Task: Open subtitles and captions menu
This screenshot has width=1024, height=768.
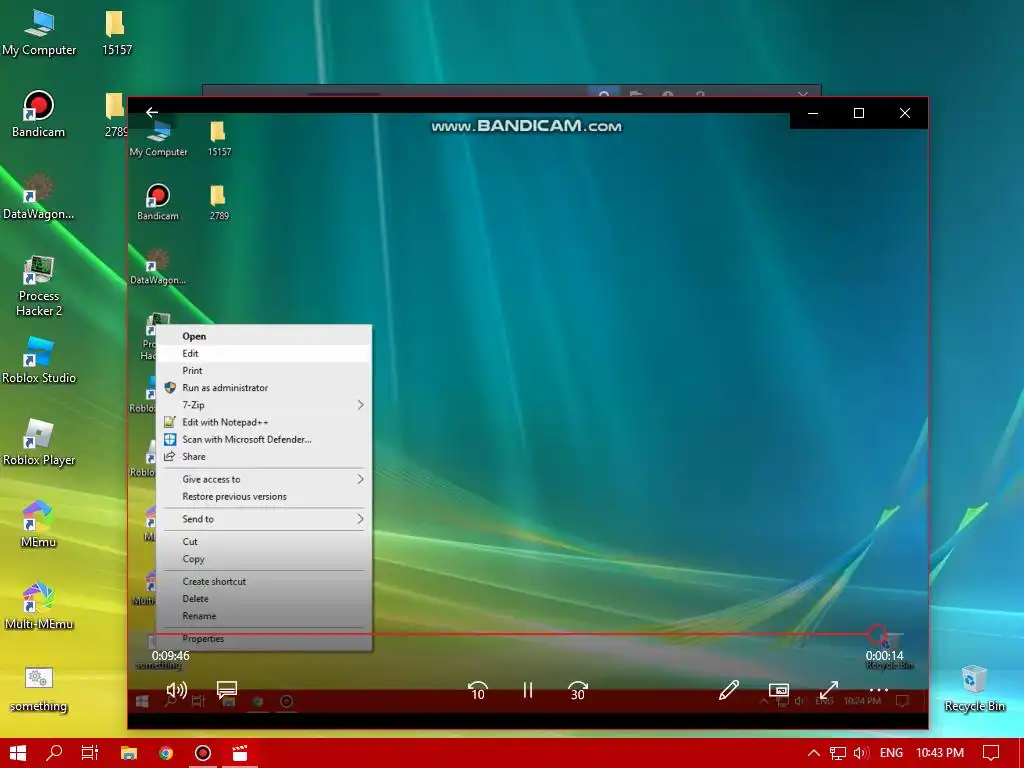Action: click(227, 690)
